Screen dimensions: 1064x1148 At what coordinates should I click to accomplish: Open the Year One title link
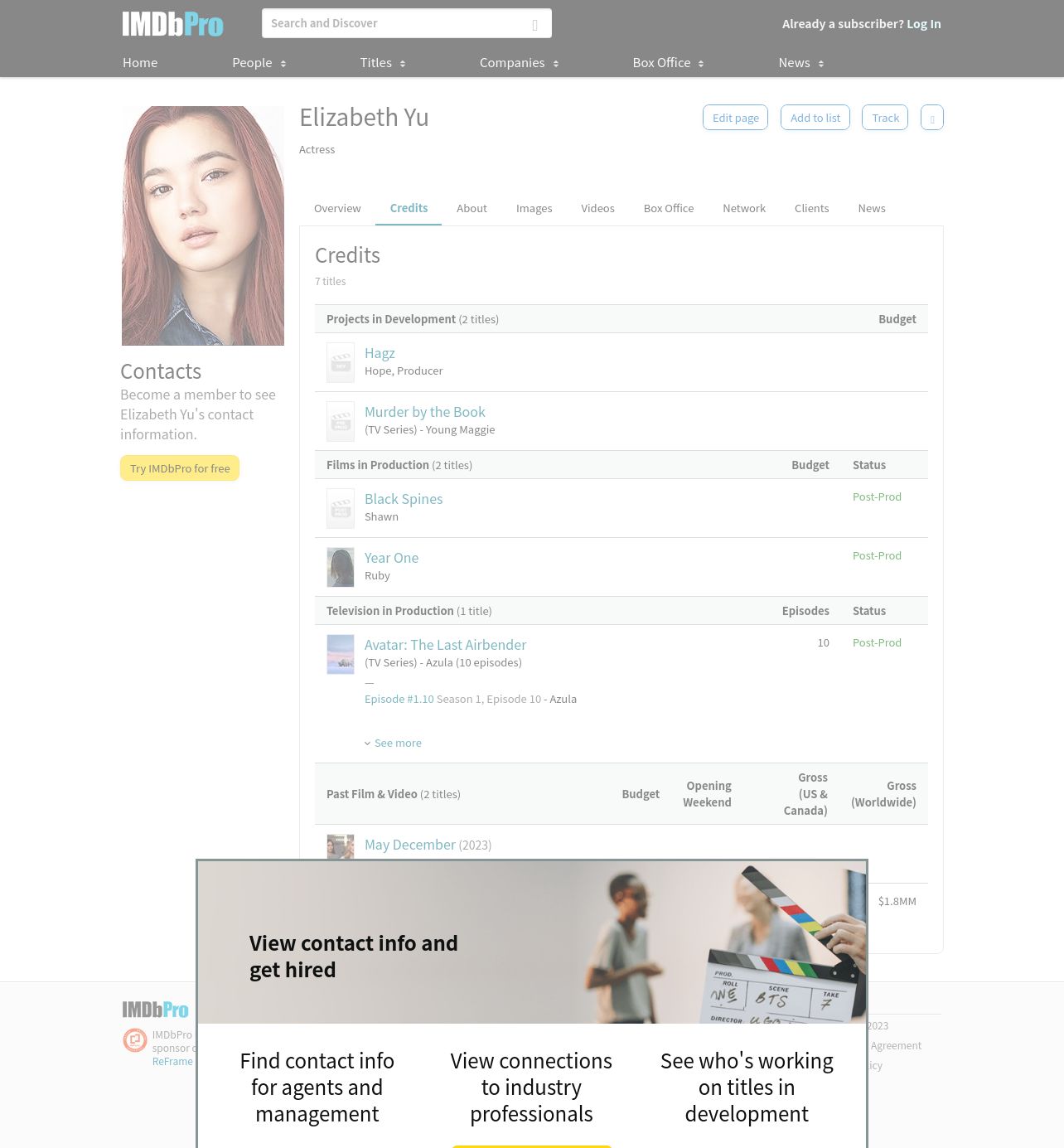[x=391, y=558]
